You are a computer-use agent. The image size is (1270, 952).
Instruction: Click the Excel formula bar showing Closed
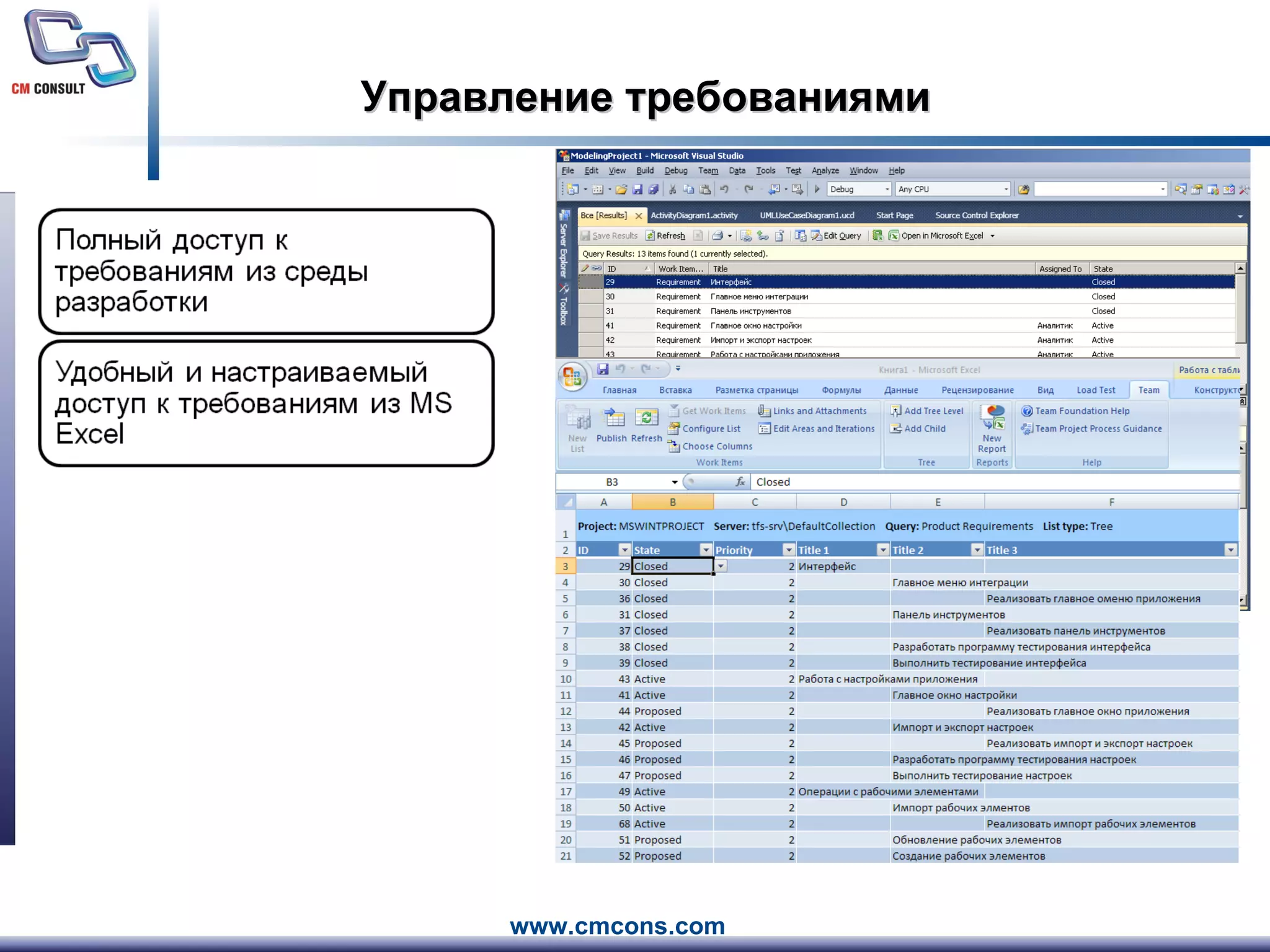995,482
